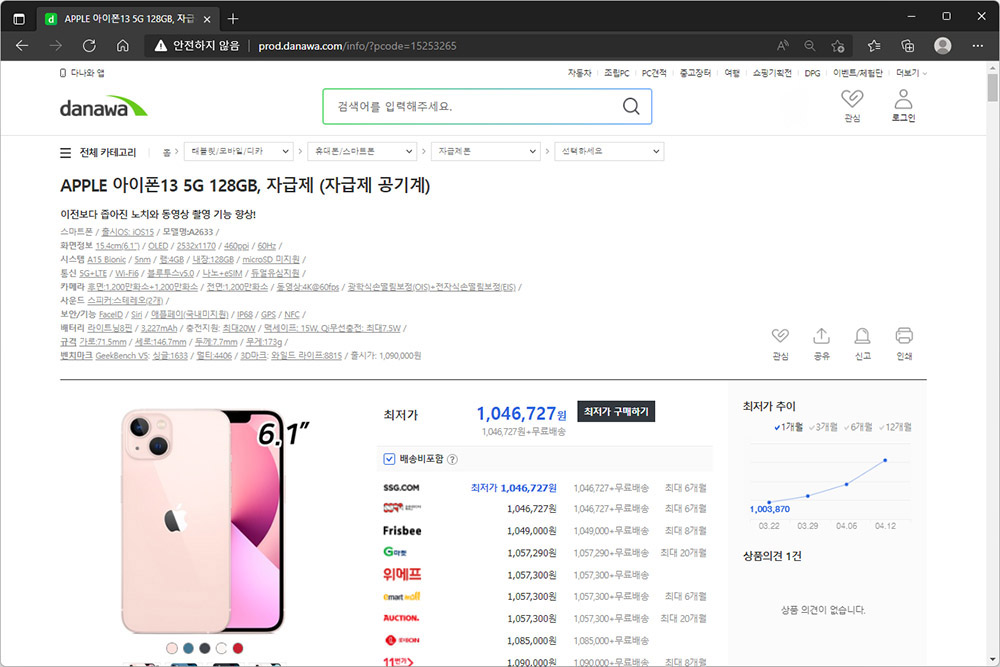Select 3개월 price trend period
1000x667 pixels.
pyautogui.click(x=823, y=427)
